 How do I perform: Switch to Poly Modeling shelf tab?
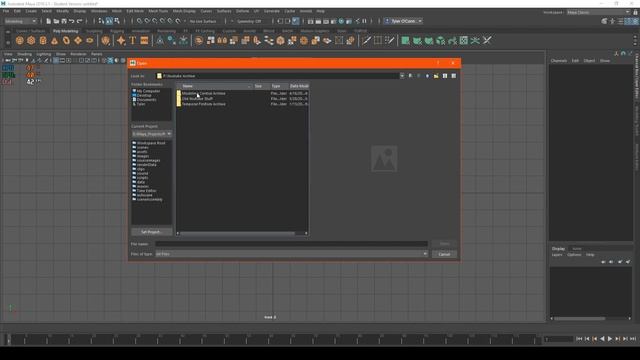click(65, 31)
